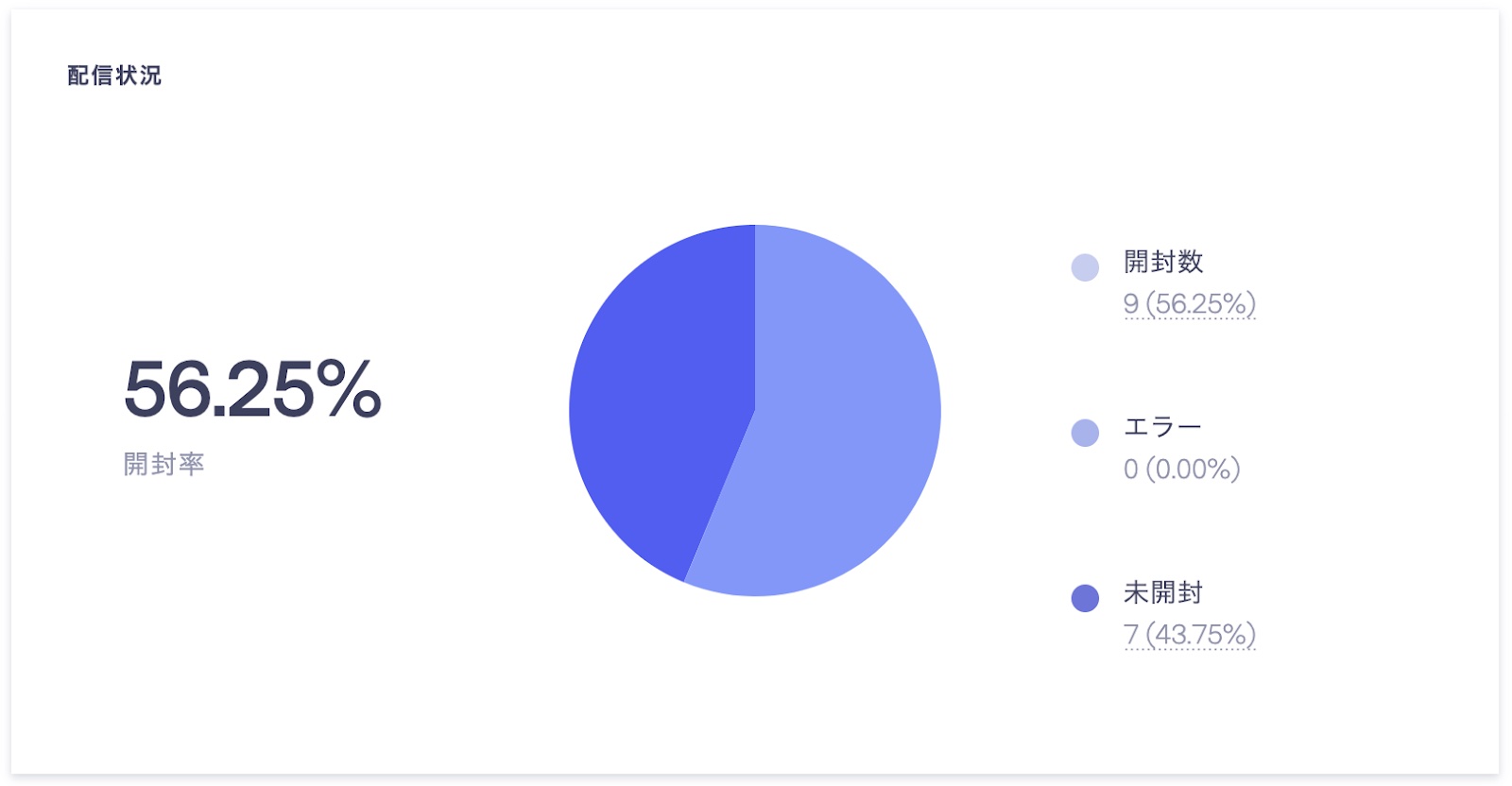Click the 0 (0.00%) error value
The height and width of the screenshot is (786, 1512).
(1181, 470)
